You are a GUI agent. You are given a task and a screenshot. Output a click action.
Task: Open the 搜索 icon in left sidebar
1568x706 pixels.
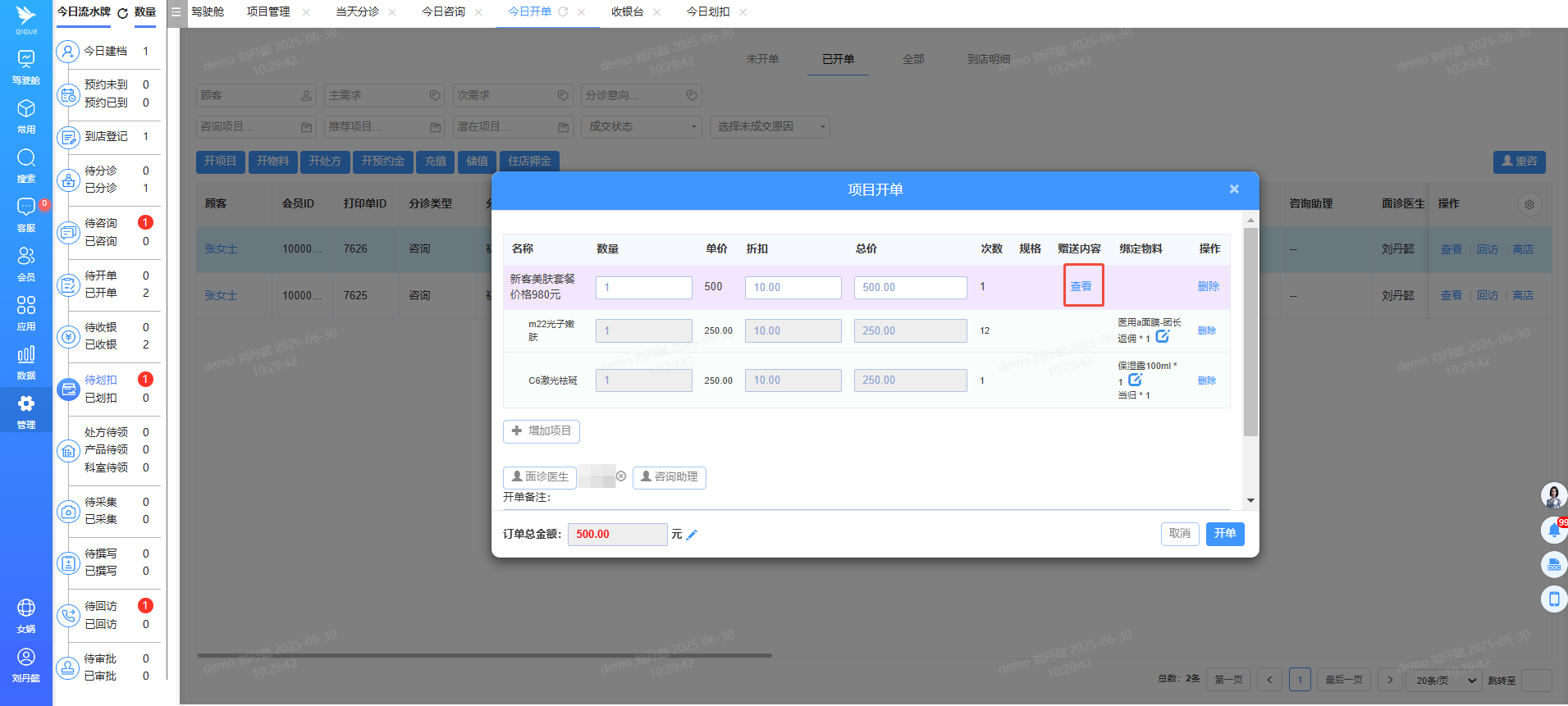tap(26, 164)
